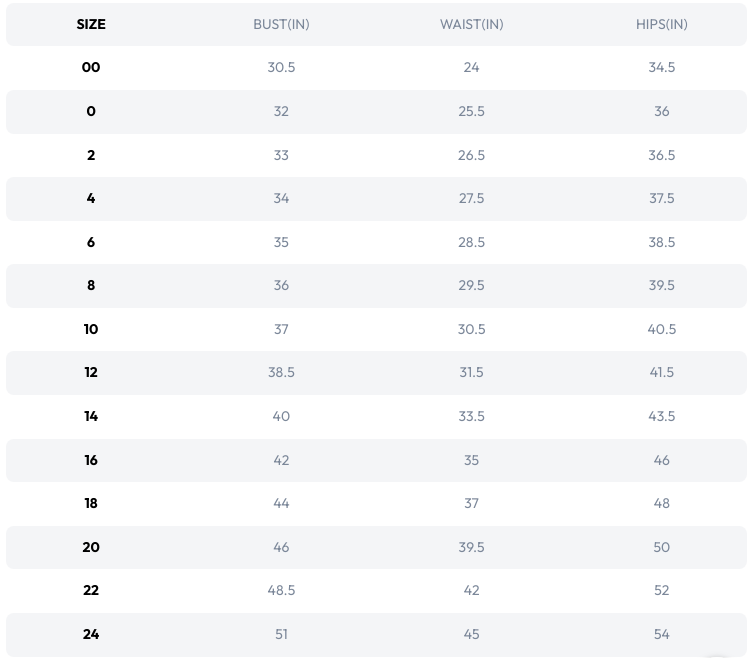Click the waist value 24 for size 00
The image size is (752, 658).
tap(471, 68)
